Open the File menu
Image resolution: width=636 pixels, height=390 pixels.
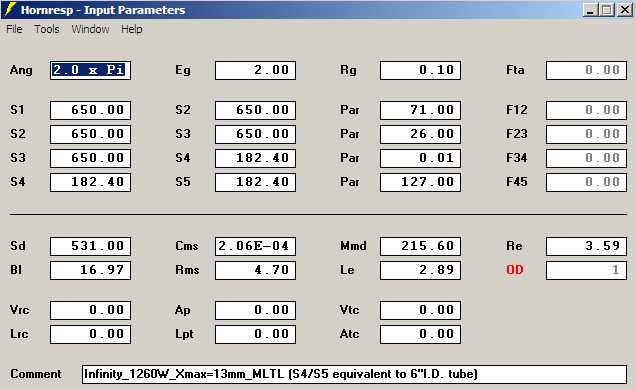tap(14, 29)
